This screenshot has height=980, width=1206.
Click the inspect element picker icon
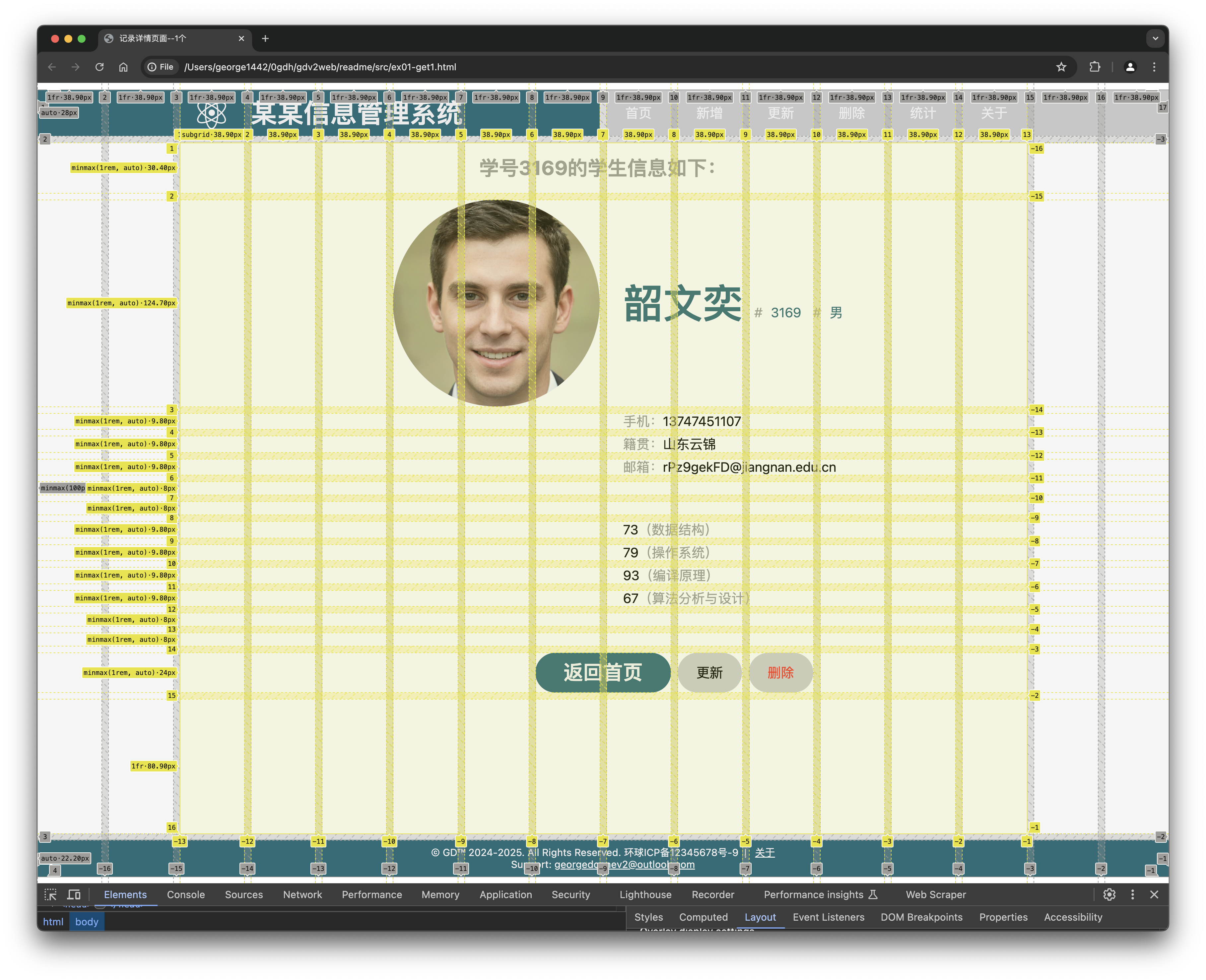[x=50, y=895]
